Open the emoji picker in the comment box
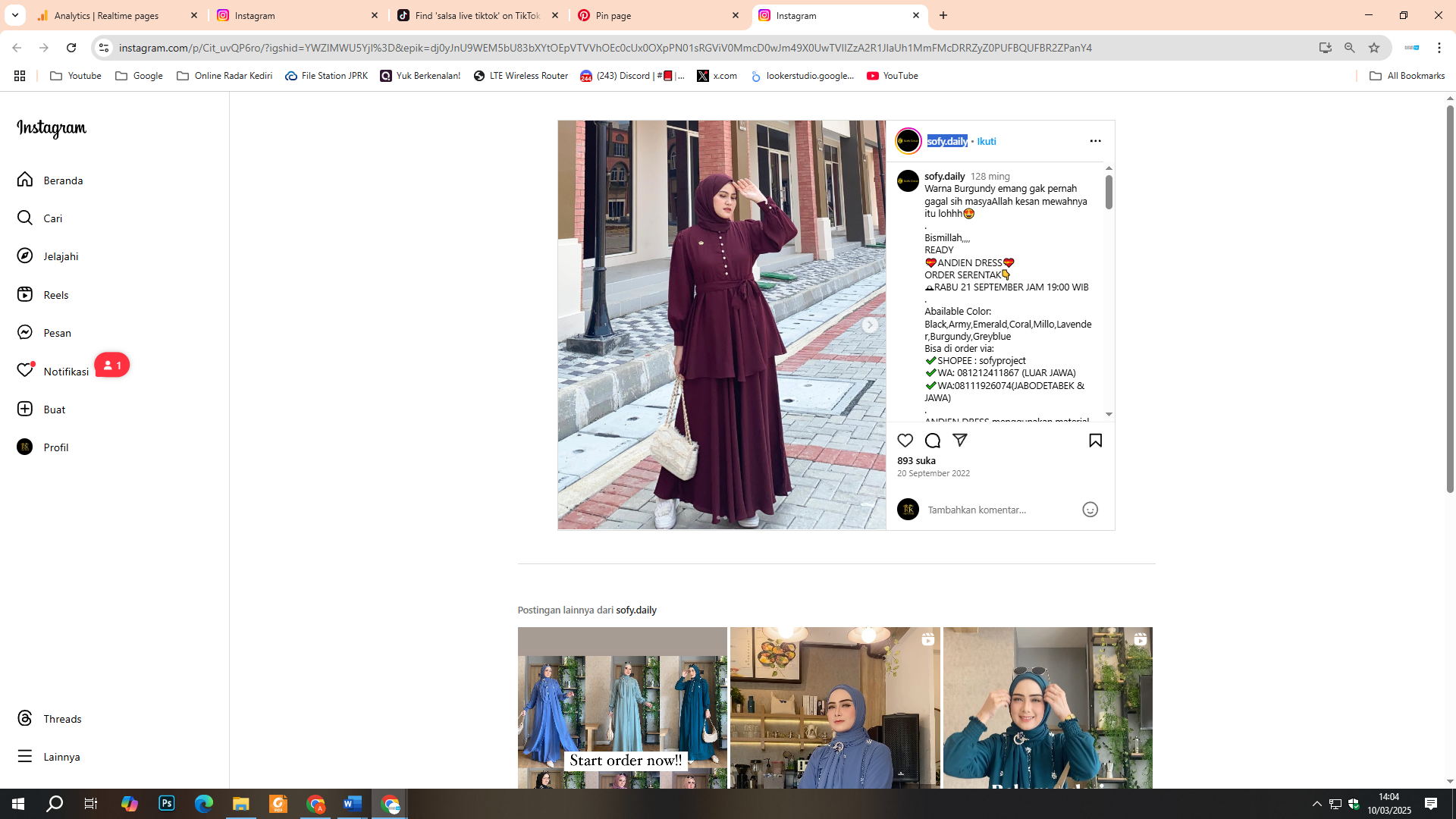 tap(1090, 510)
